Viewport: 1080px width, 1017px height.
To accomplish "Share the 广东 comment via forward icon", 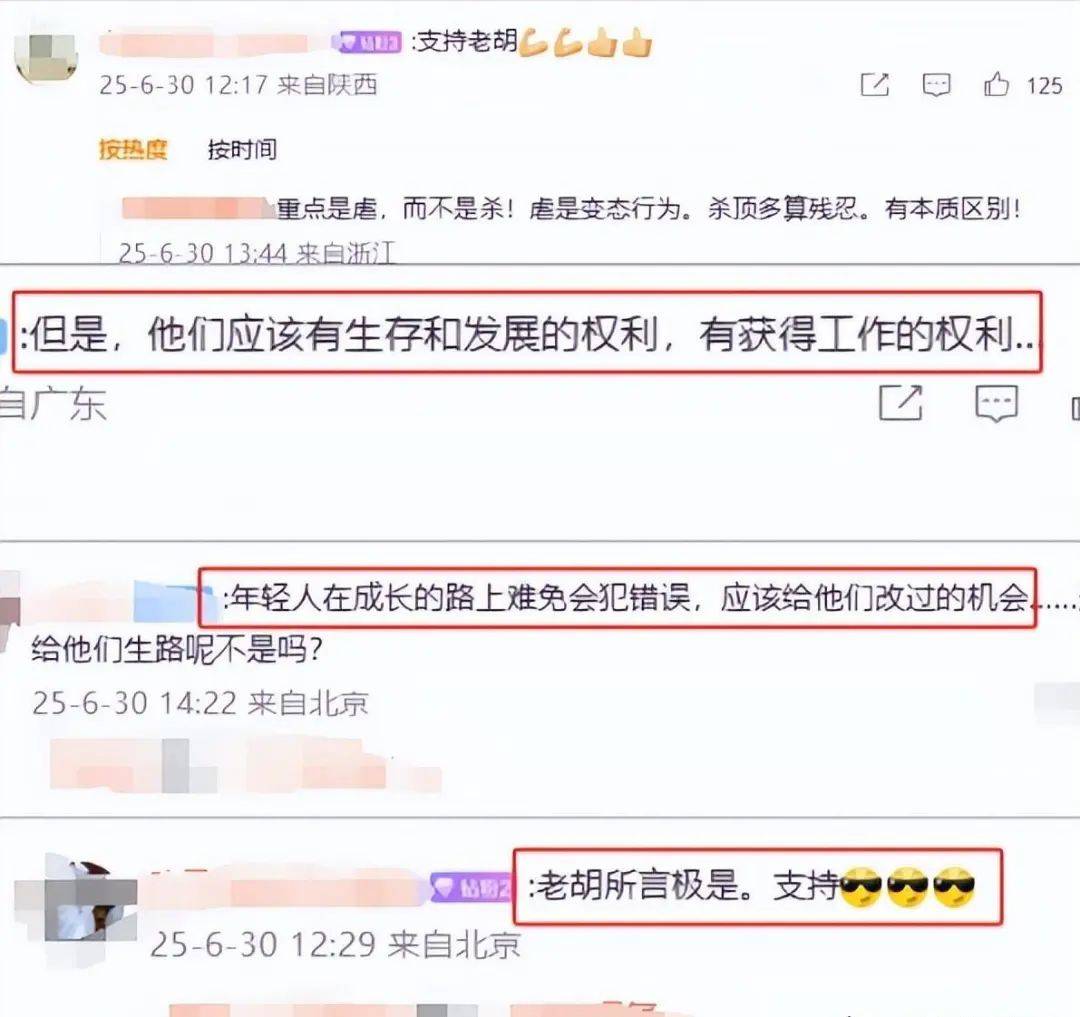I will [x=901, y=403].
